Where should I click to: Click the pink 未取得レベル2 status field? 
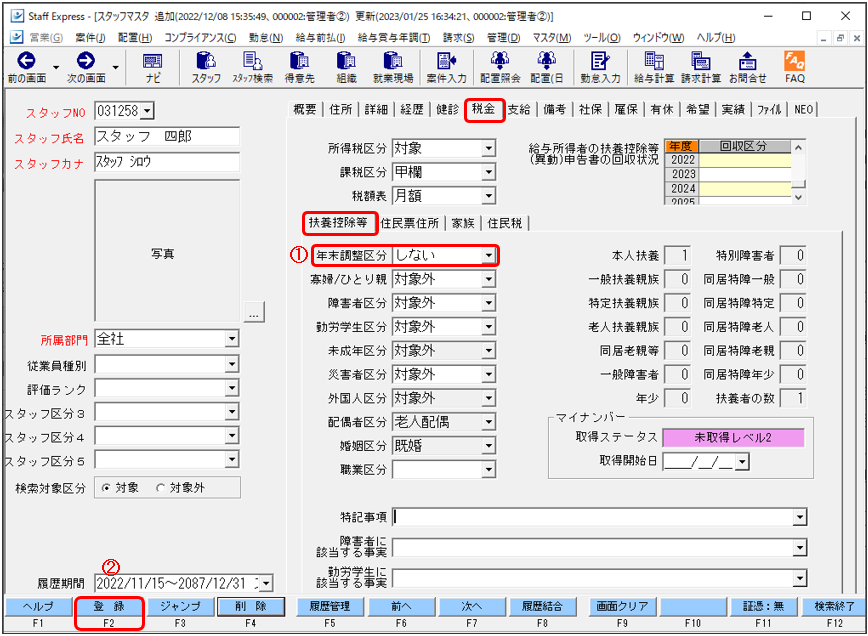click(732, 438)
